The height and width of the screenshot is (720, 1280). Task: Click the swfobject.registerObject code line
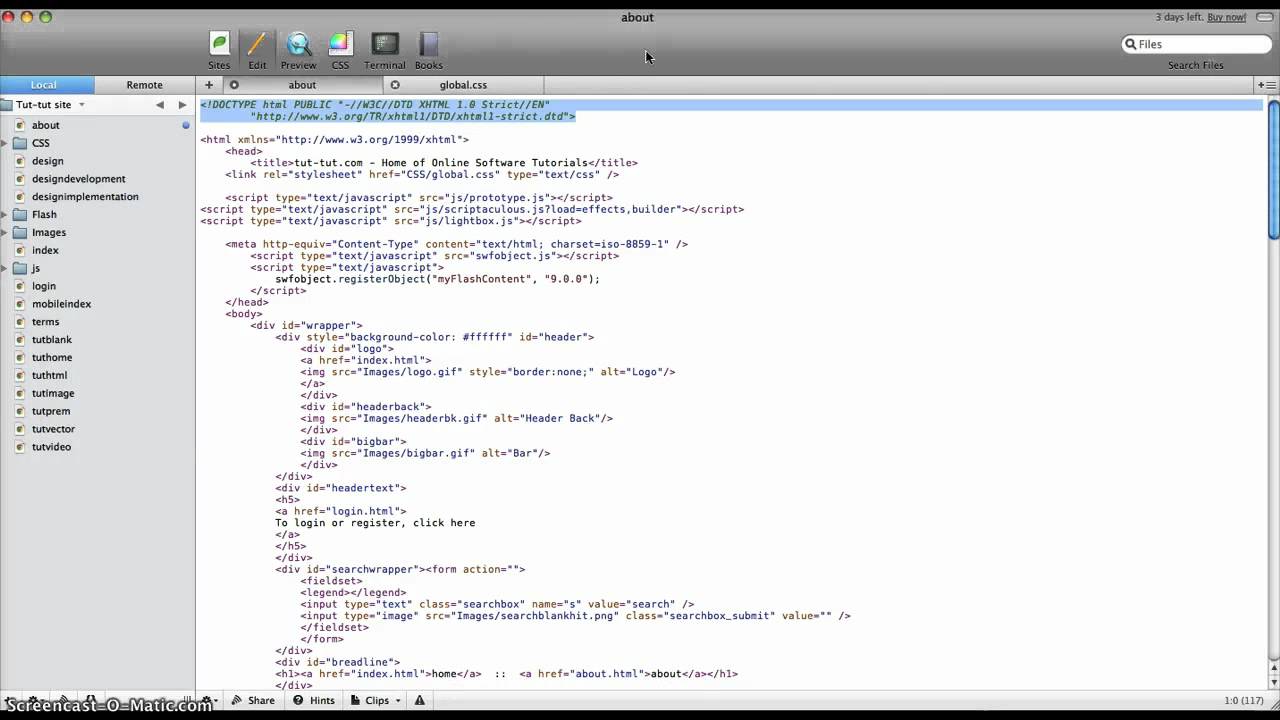(437, 279)
